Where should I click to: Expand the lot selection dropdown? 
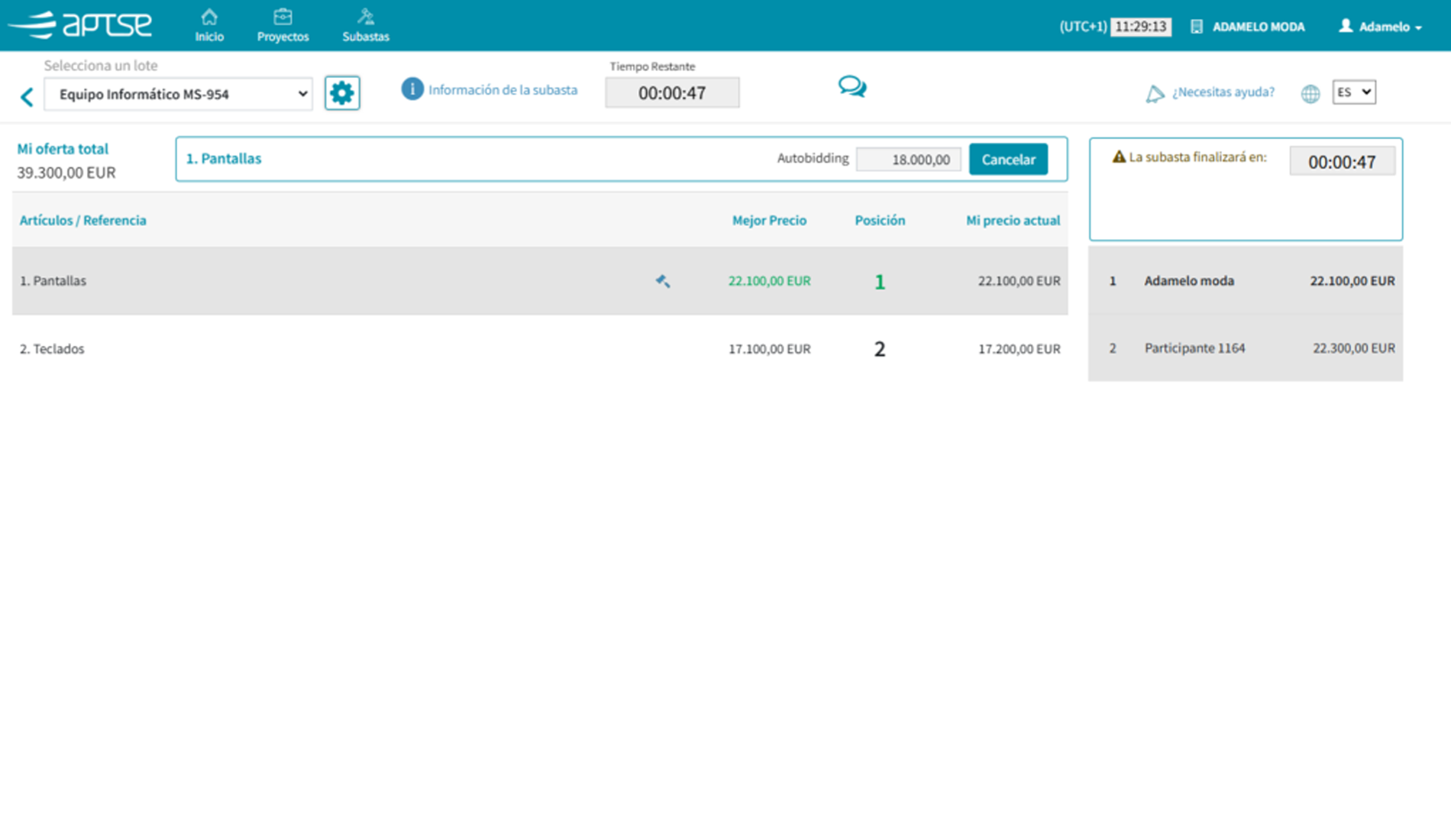178,94
